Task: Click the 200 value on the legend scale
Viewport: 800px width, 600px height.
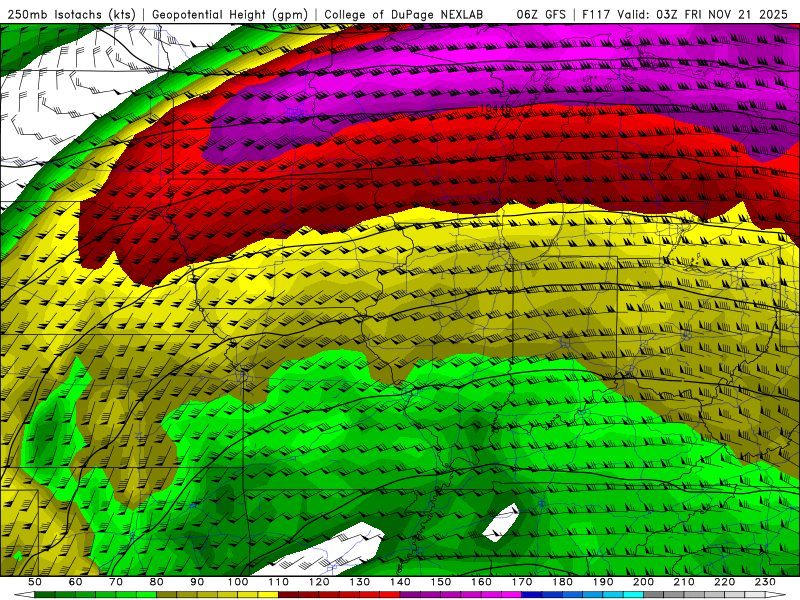Action: coord(643,582)
